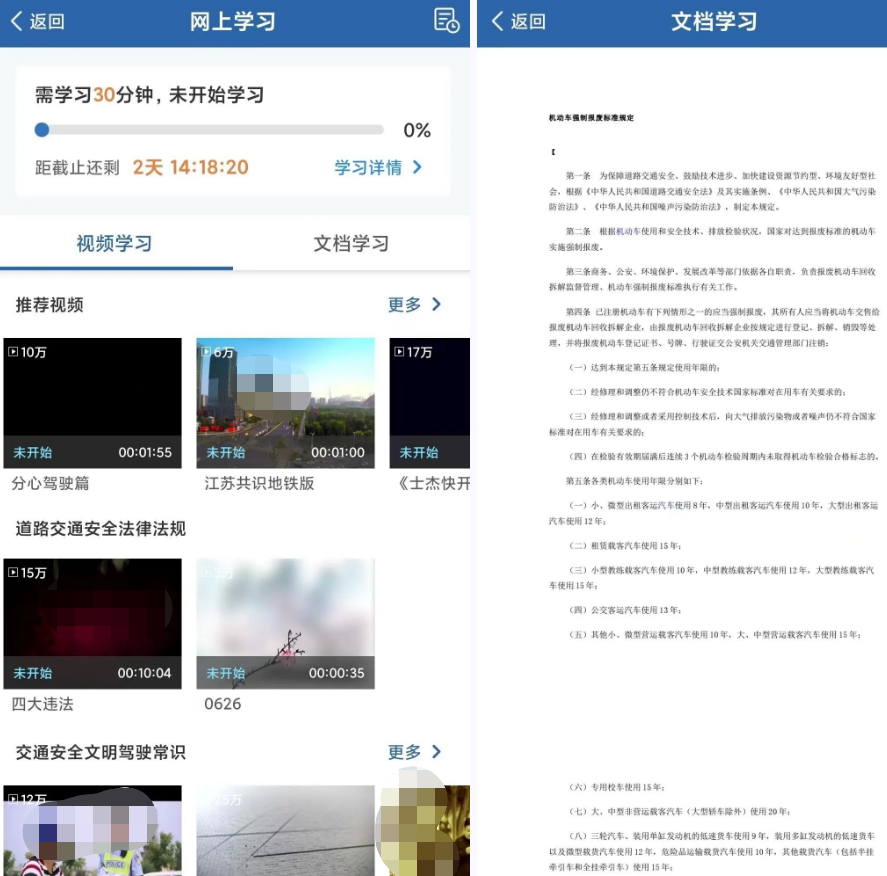The width and height of the screenshot is (887, 876).
Task: Open the 0626 video thumbnail
Action: point(285,623)
